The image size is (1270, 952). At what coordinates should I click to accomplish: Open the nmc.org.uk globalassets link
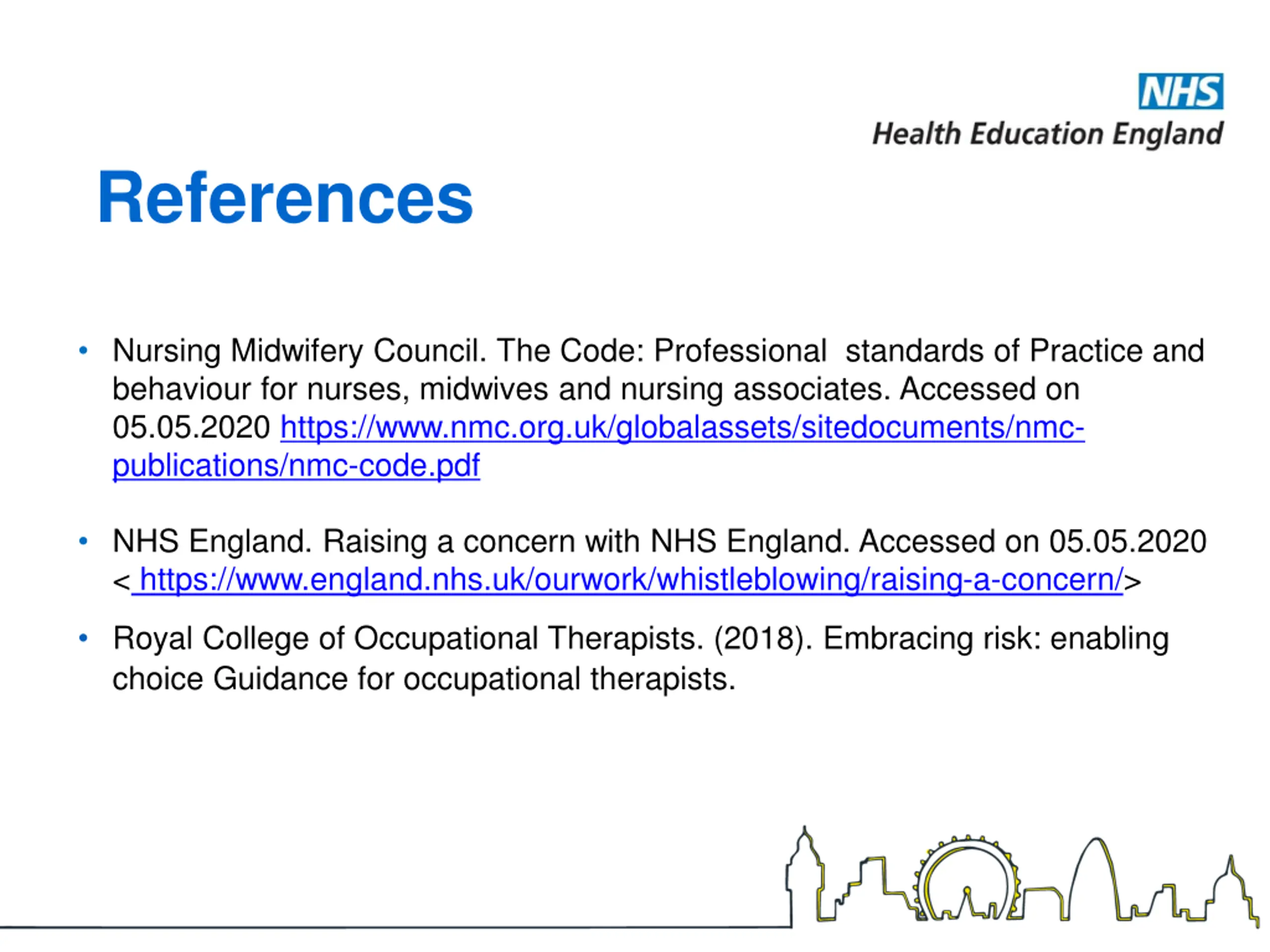(x=682, y=427)
